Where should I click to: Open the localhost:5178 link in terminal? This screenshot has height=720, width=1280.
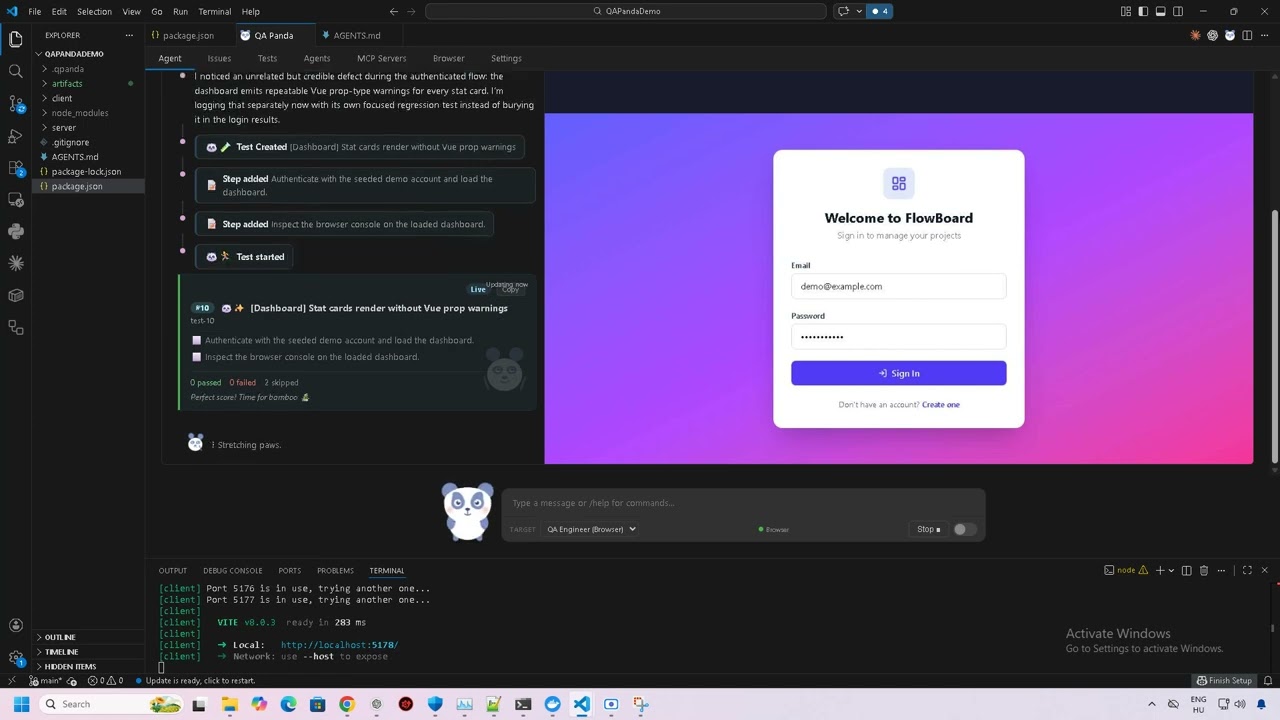tap(339, 645)
